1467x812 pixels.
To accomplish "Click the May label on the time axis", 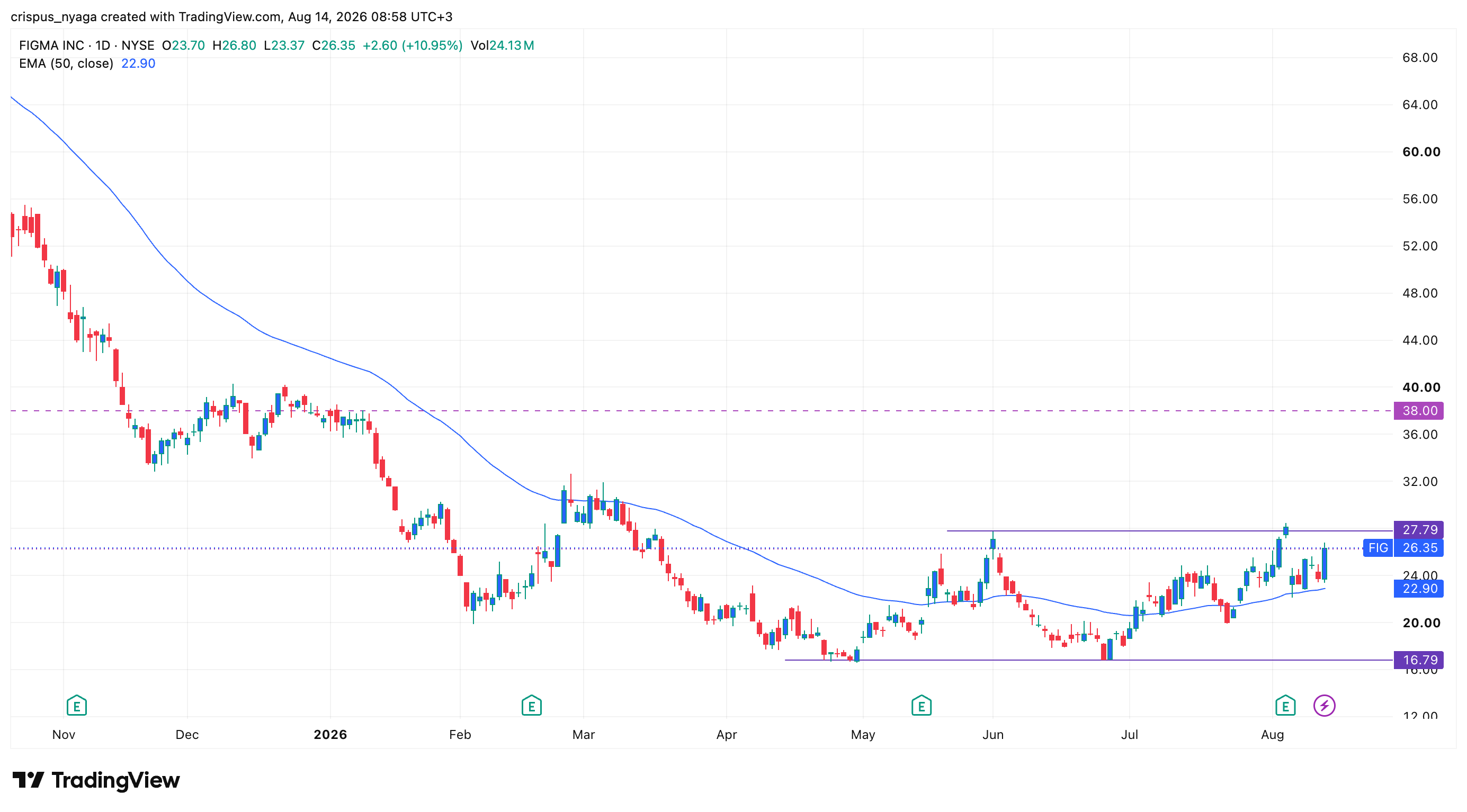I will click(x=863, y=735).
